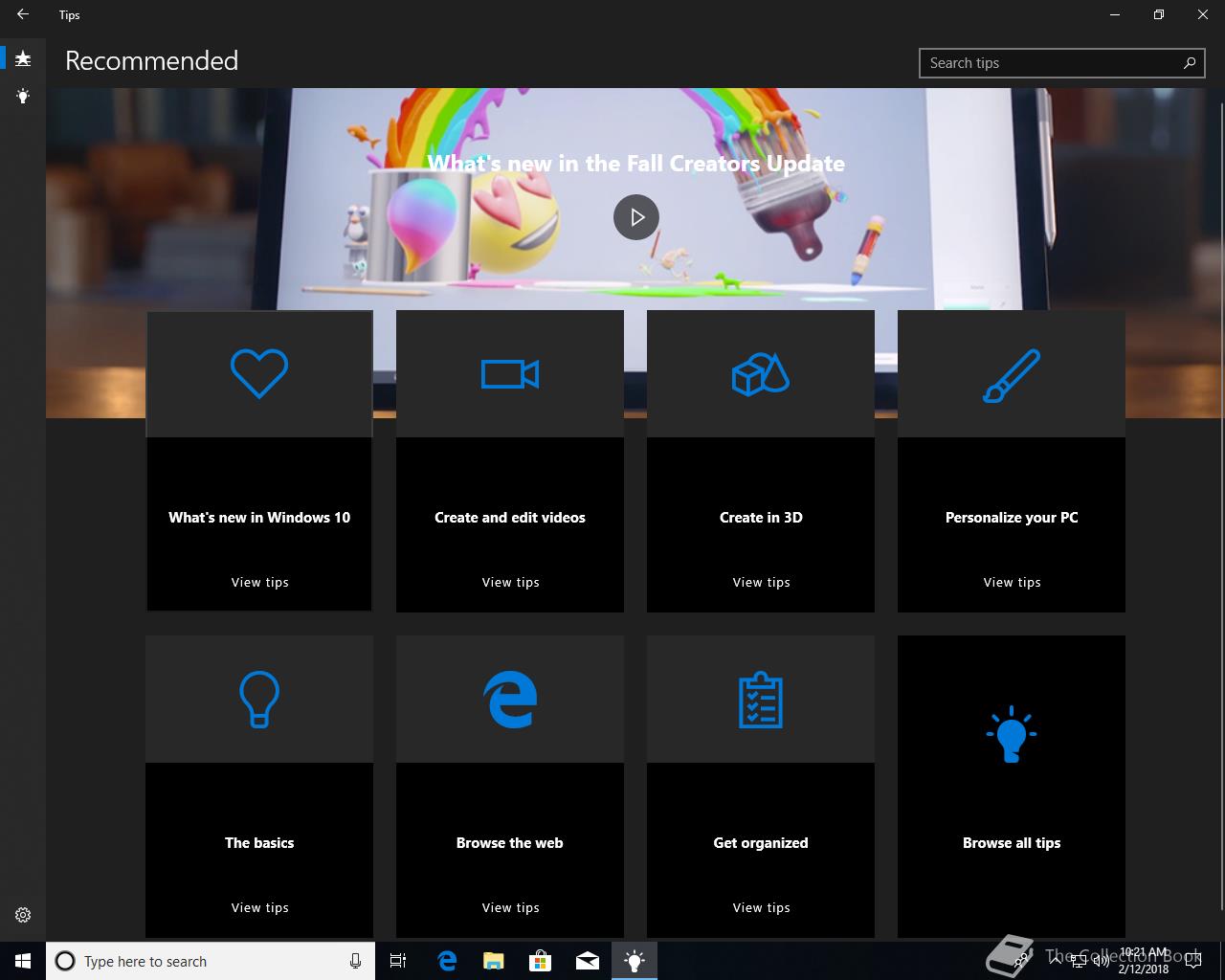The image size is (1225, 980).
Task: Click the volume icon in system tray
Action: (x=1101, y=961)
